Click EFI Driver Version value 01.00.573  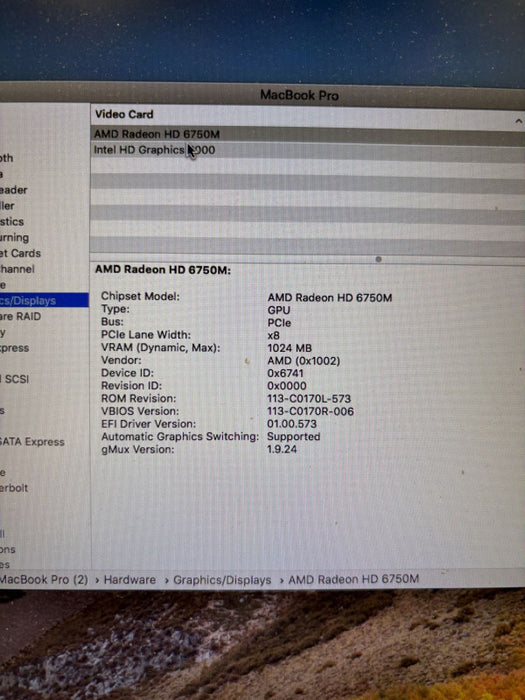coord(292,424)
